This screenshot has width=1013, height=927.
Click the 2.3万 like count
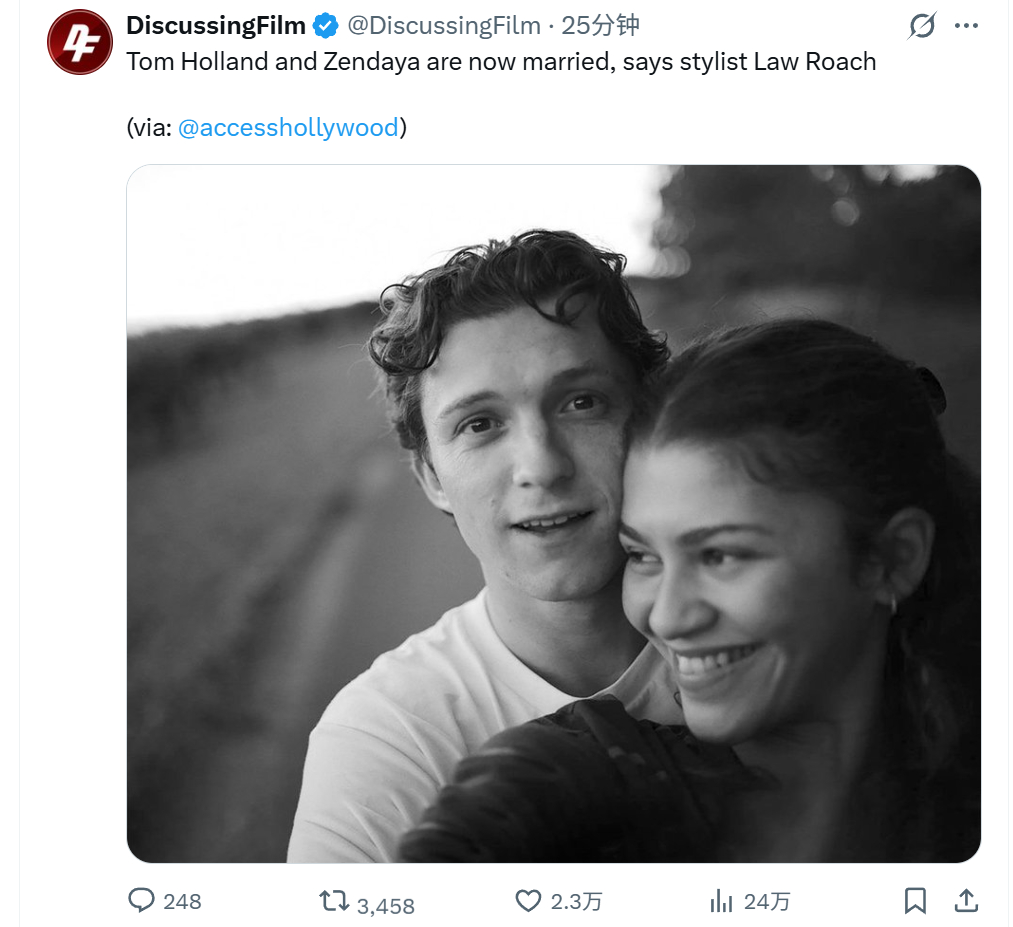[x=576, y=902]
